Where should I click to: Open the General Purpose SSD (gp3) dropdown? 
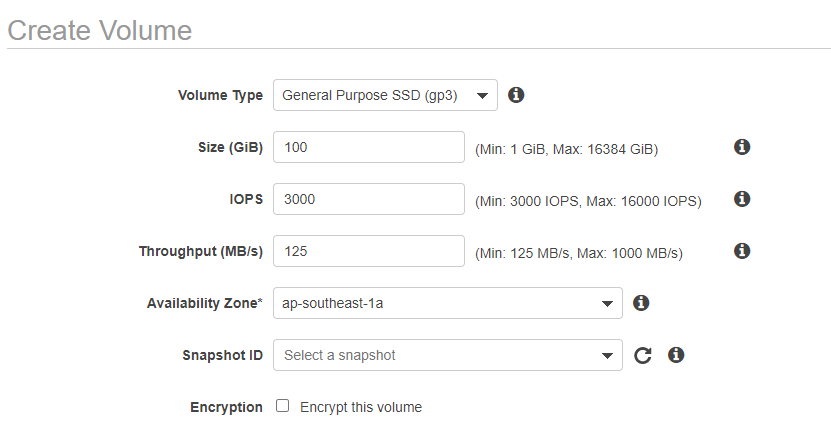pyautogui.click(x=385, y=95)
